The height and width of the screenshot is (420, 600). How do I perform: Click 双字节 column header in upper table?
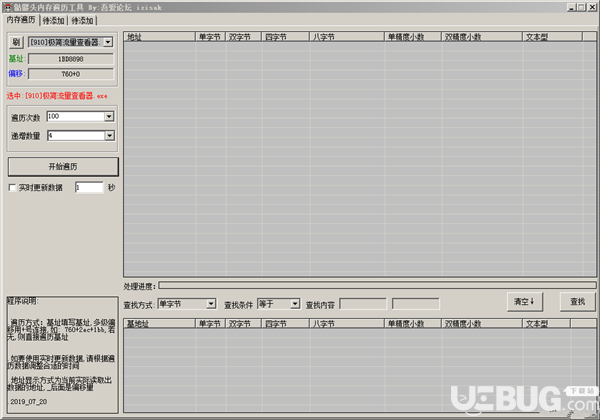[x=244, y=37]
